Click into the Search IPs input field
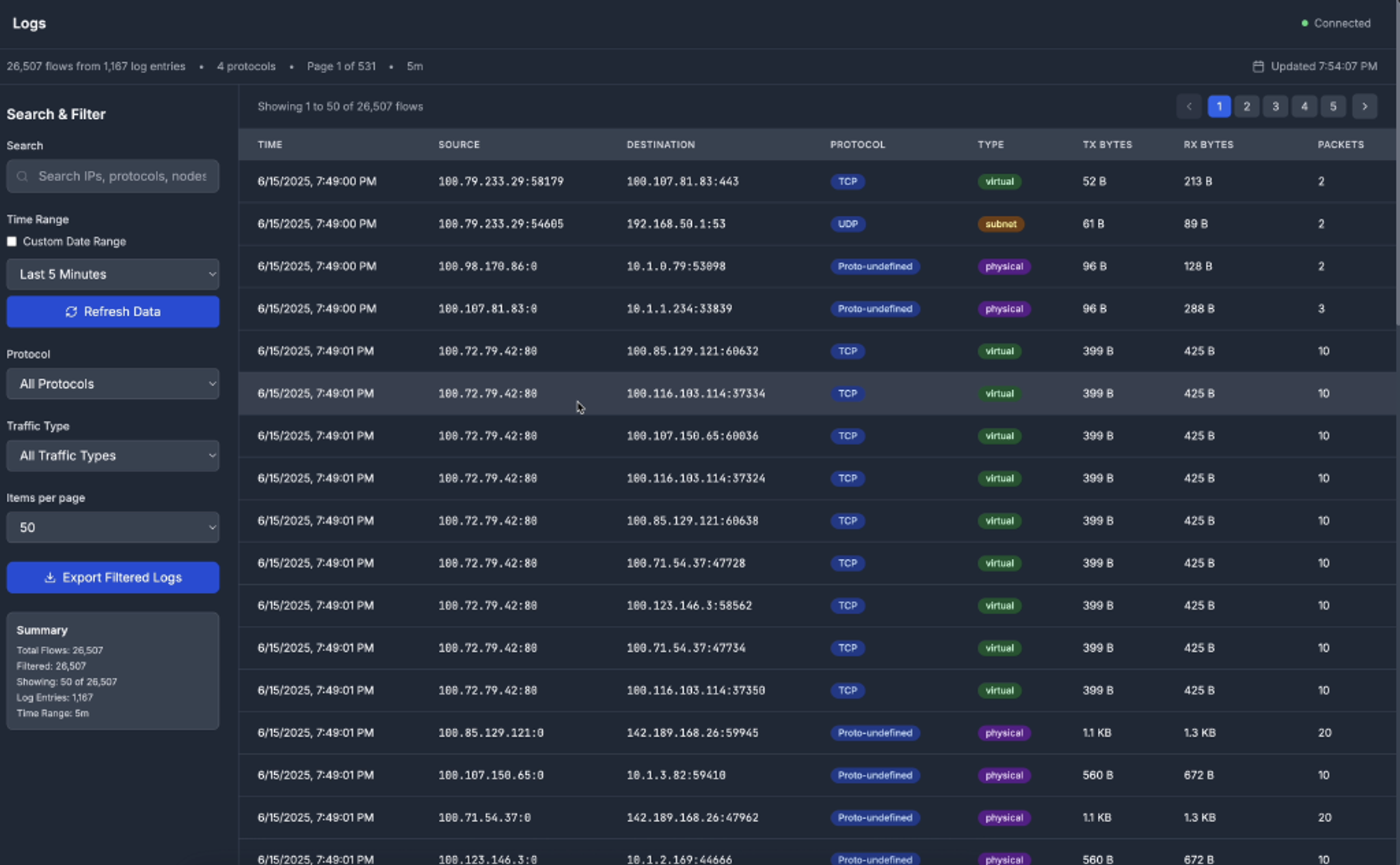This screenshot has width=1400, height=865. tap(123, 176)
